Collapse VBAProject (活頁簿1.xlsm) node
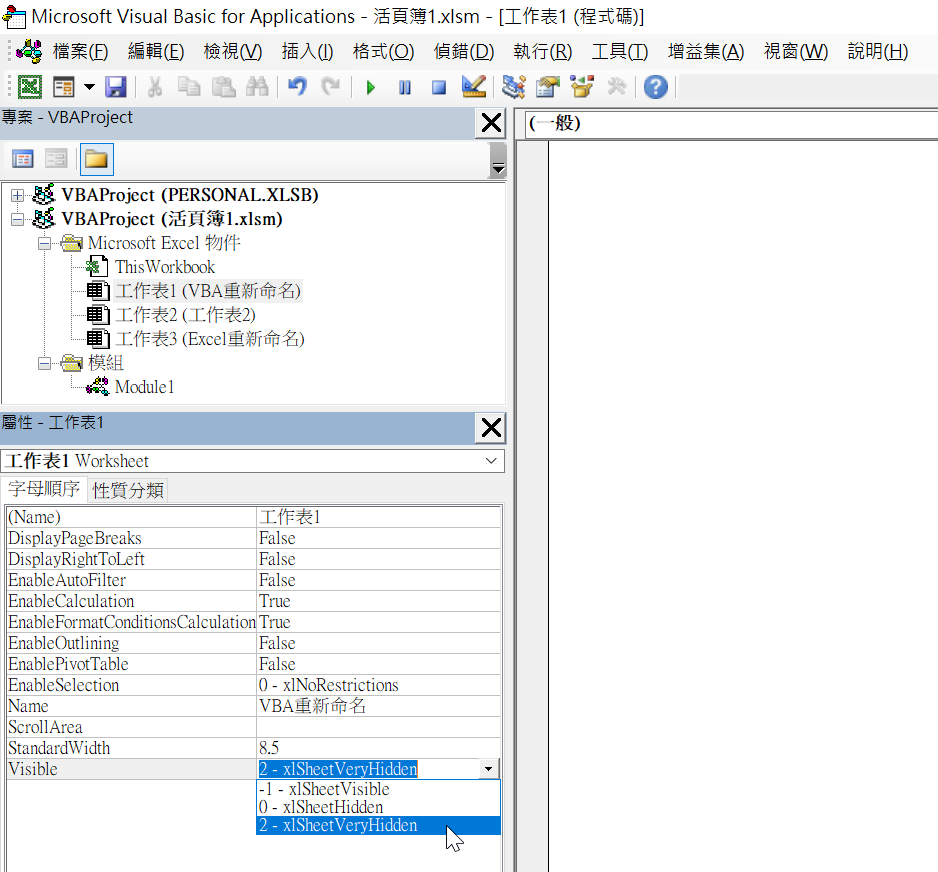 [17, 219]
